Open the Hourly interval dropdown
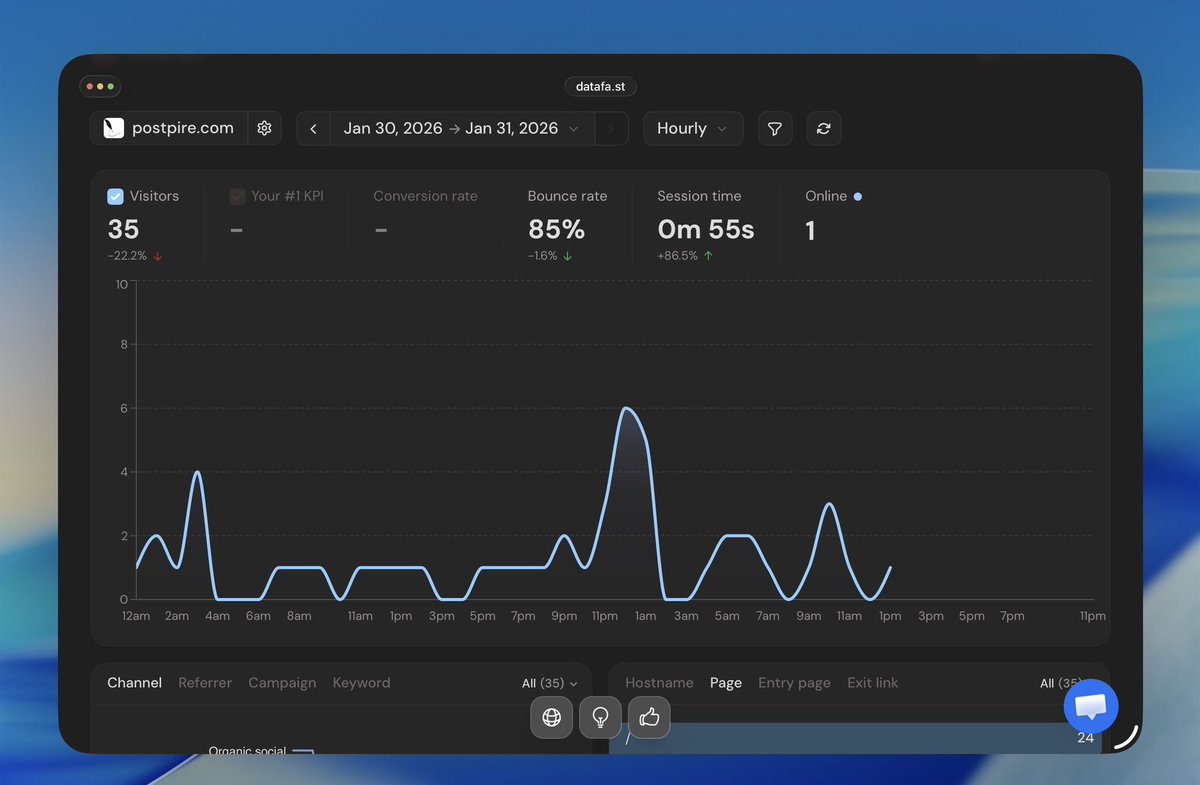1200x785 pixels. (693, 128)
